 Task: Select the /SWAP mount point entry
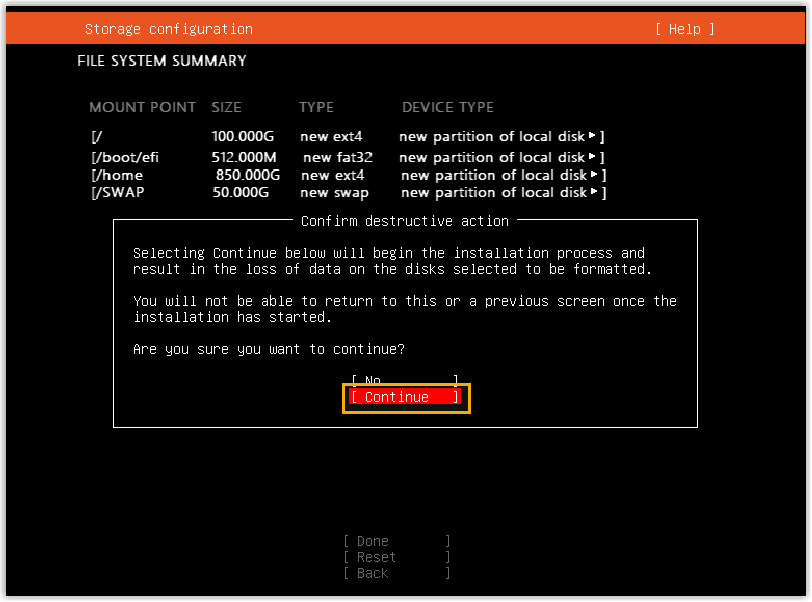pyautogui.click(x=118, y=192)
